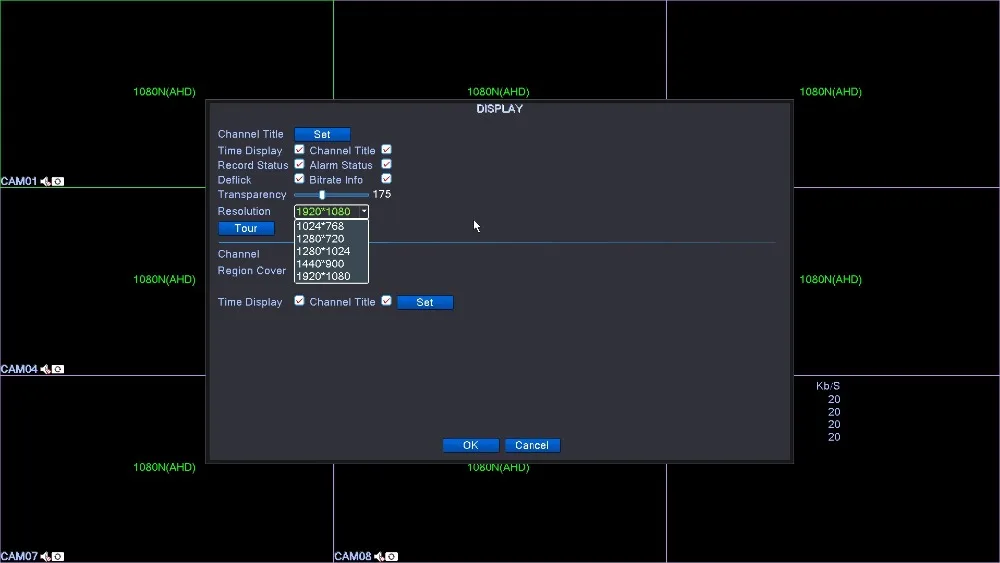
Task: Open the Tour settings button
Action: 246,228
